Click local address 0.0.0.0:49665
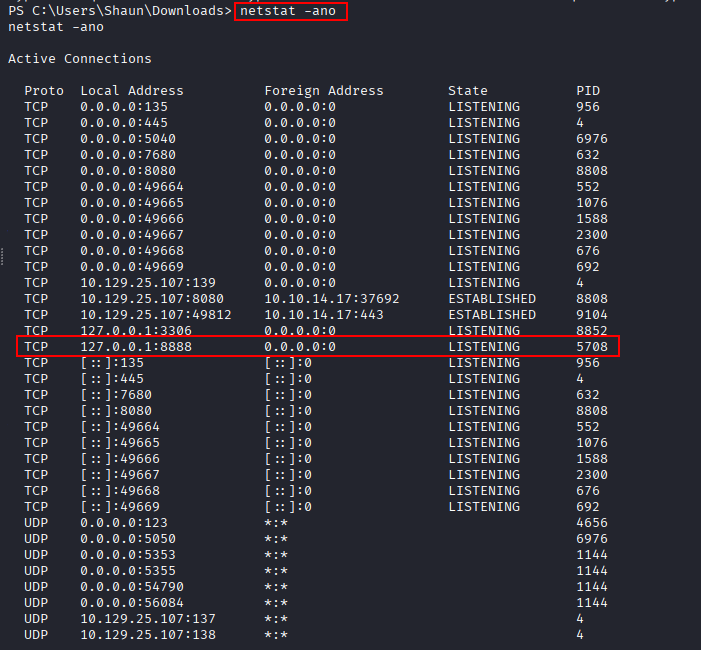701x650 pixels. (x=132, y=203)
